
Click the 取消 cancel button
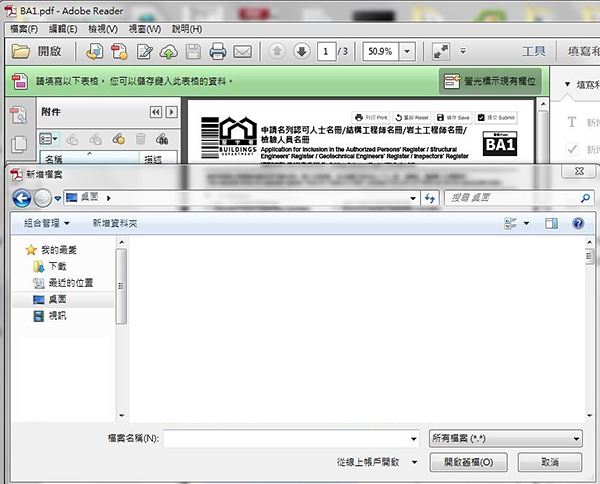tap(548, 462)
